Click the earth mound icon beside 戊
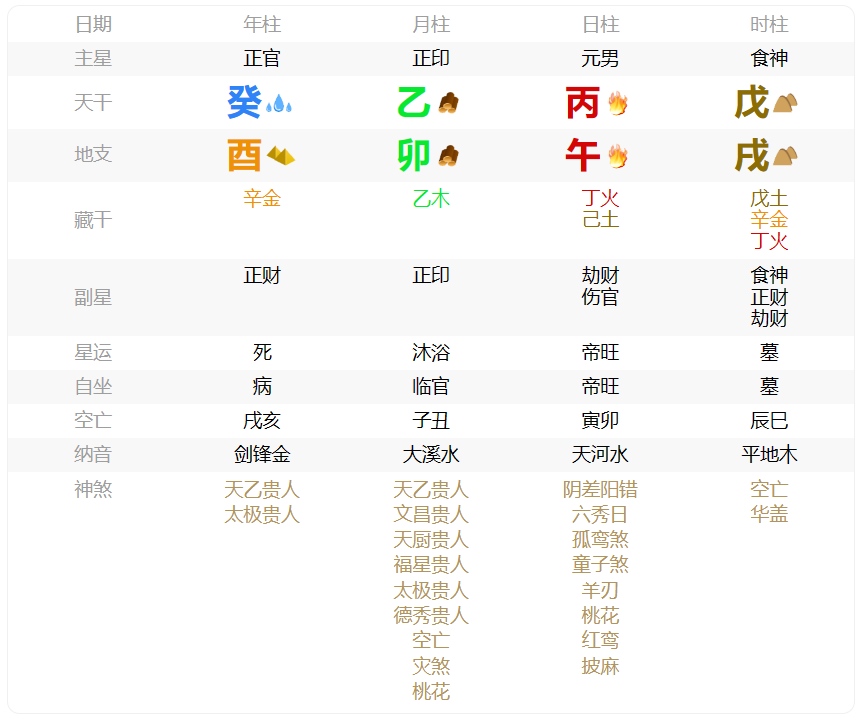The image size is (857, 720). (786, 103)
